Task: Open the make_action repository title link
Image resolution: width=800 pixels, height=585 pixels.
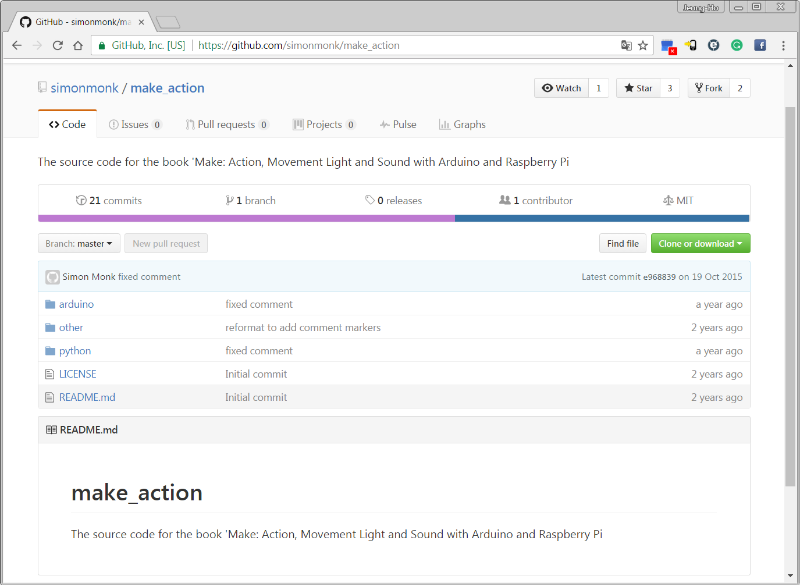Action: pyautogui.click(x=167, y=88)
